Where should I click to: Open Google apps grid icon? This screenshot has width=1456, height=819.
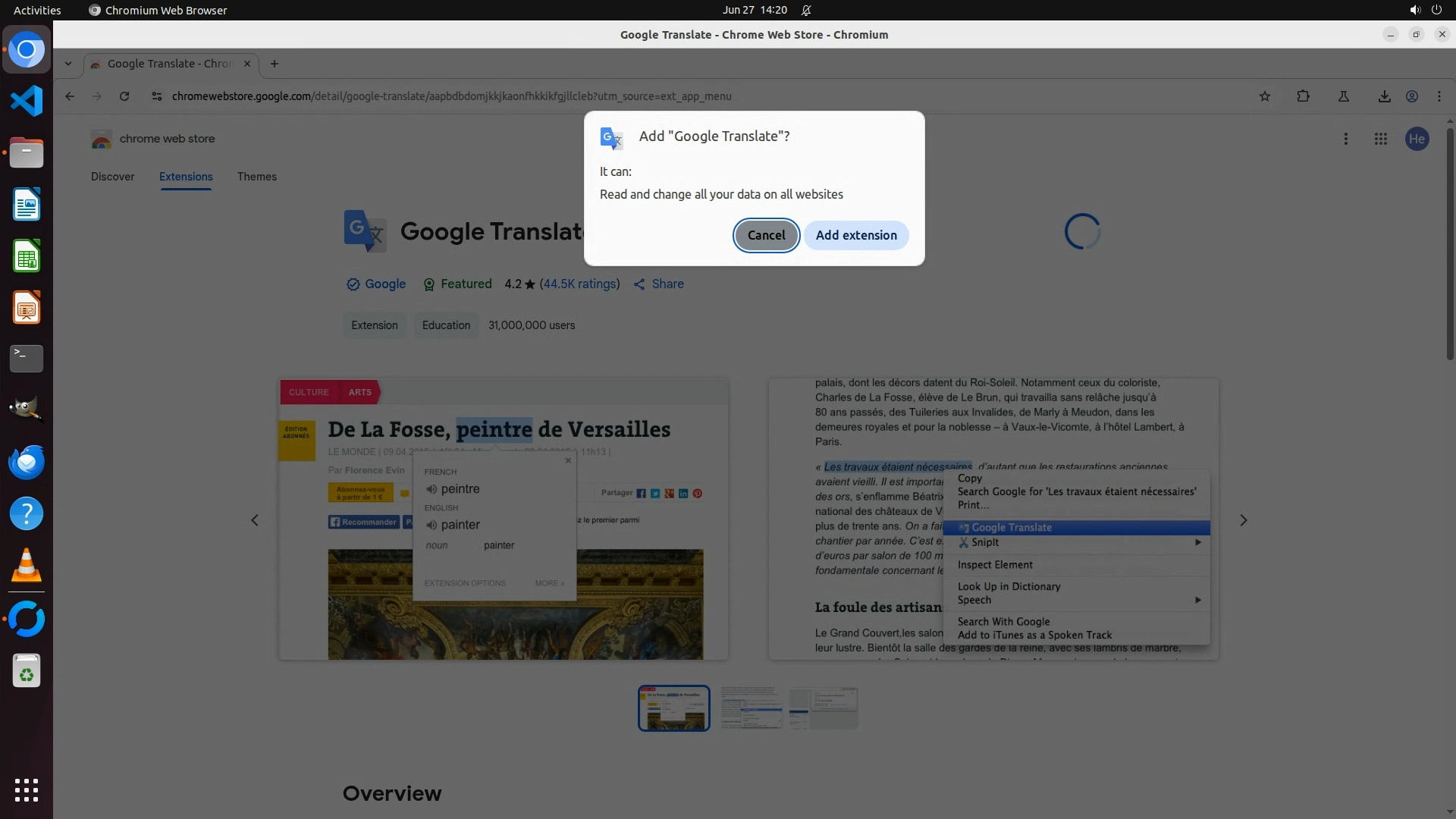point(1380,139)
